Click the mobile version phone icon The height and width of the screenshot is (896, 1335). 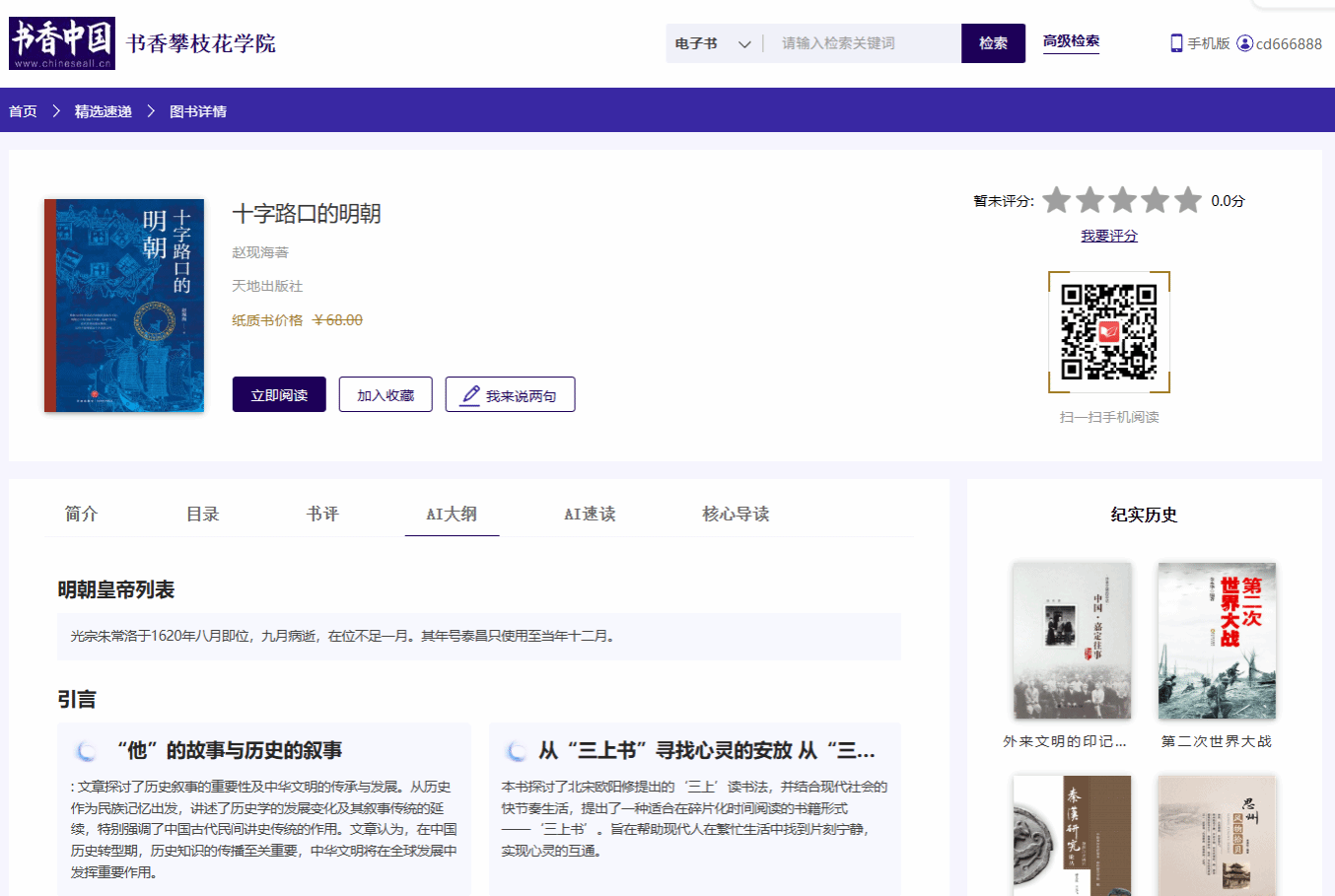click(x=1175, y=43)
